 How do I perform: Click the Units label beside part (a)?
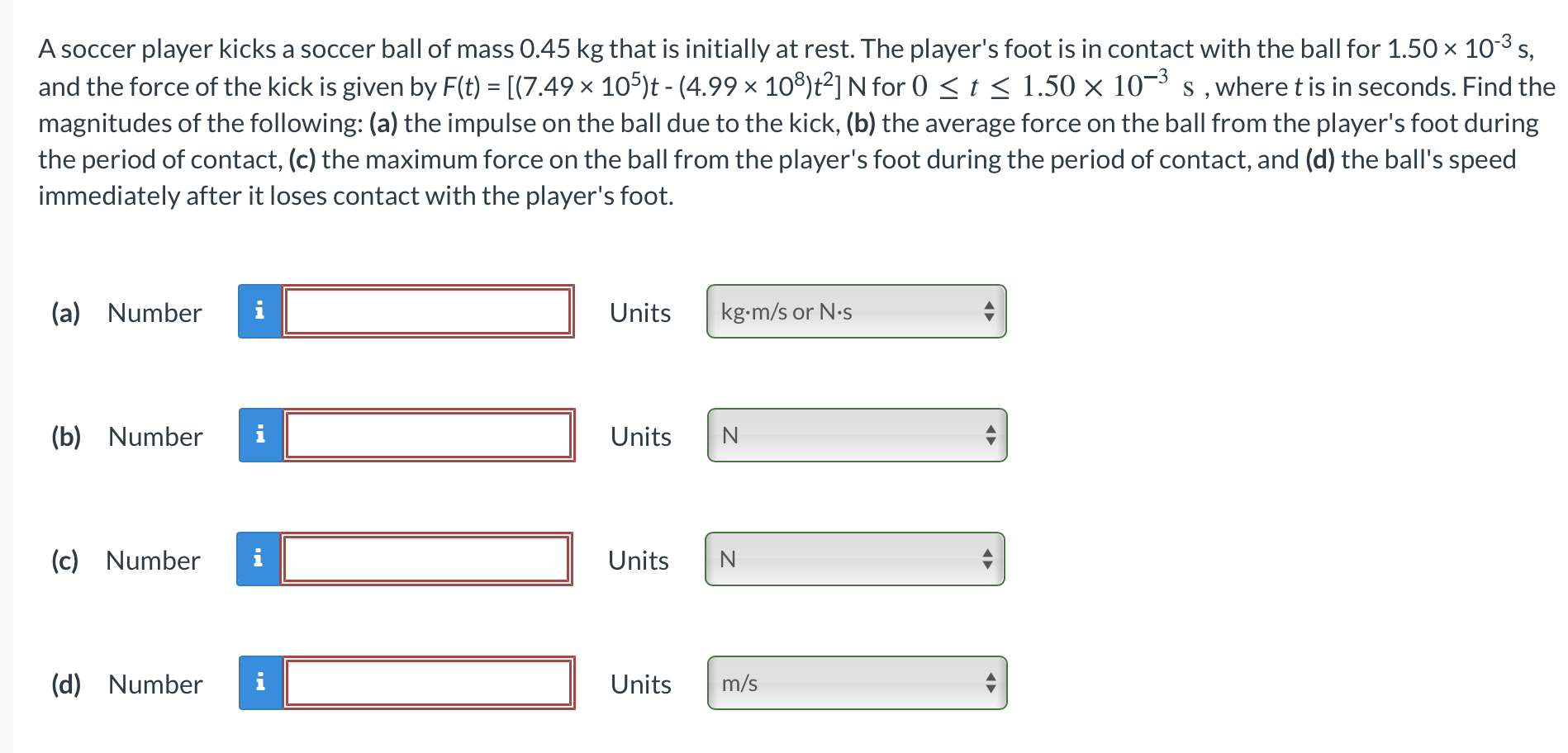click(x=639, y=313)
